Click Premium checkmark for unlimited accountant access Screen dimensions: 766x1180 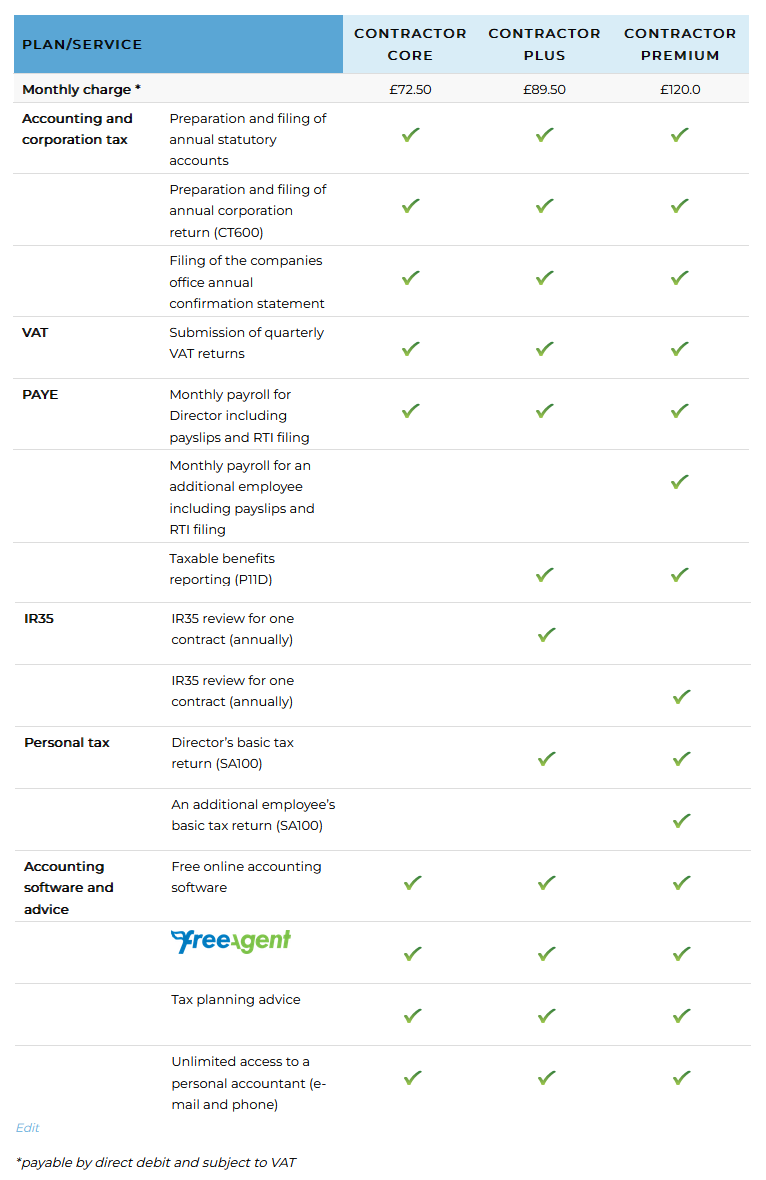[682, 1077]
